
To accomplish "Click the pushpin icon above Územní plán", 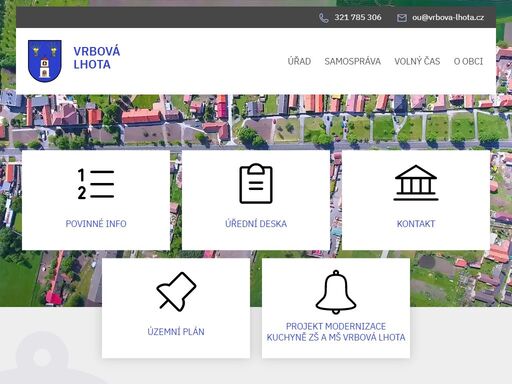I will click(176, 292).
